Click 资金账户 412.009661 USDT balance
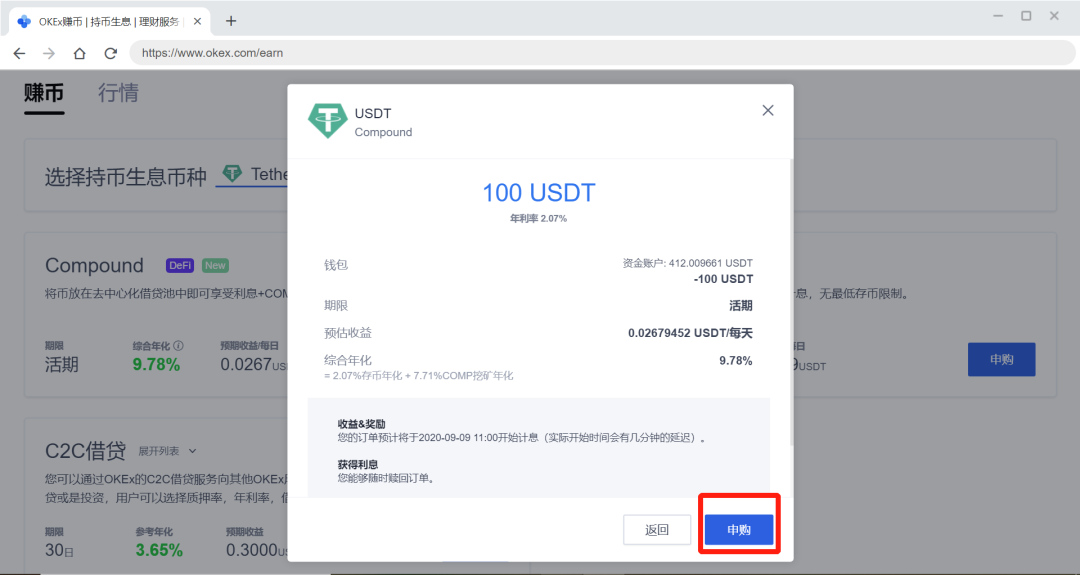 click(687, 263)
